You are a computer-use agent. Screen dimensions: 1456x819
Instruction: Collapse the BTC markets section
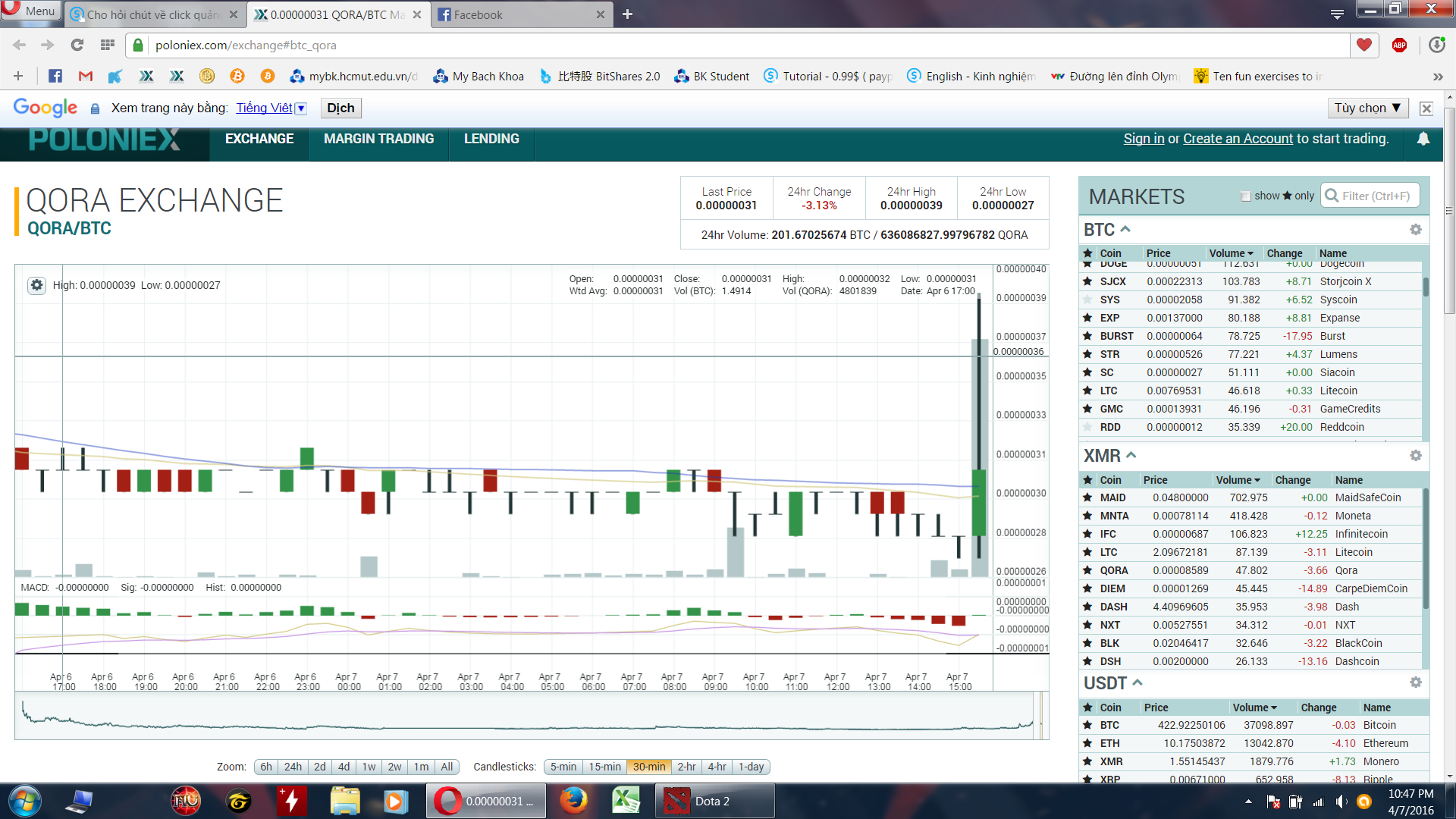pos(1125,229)
